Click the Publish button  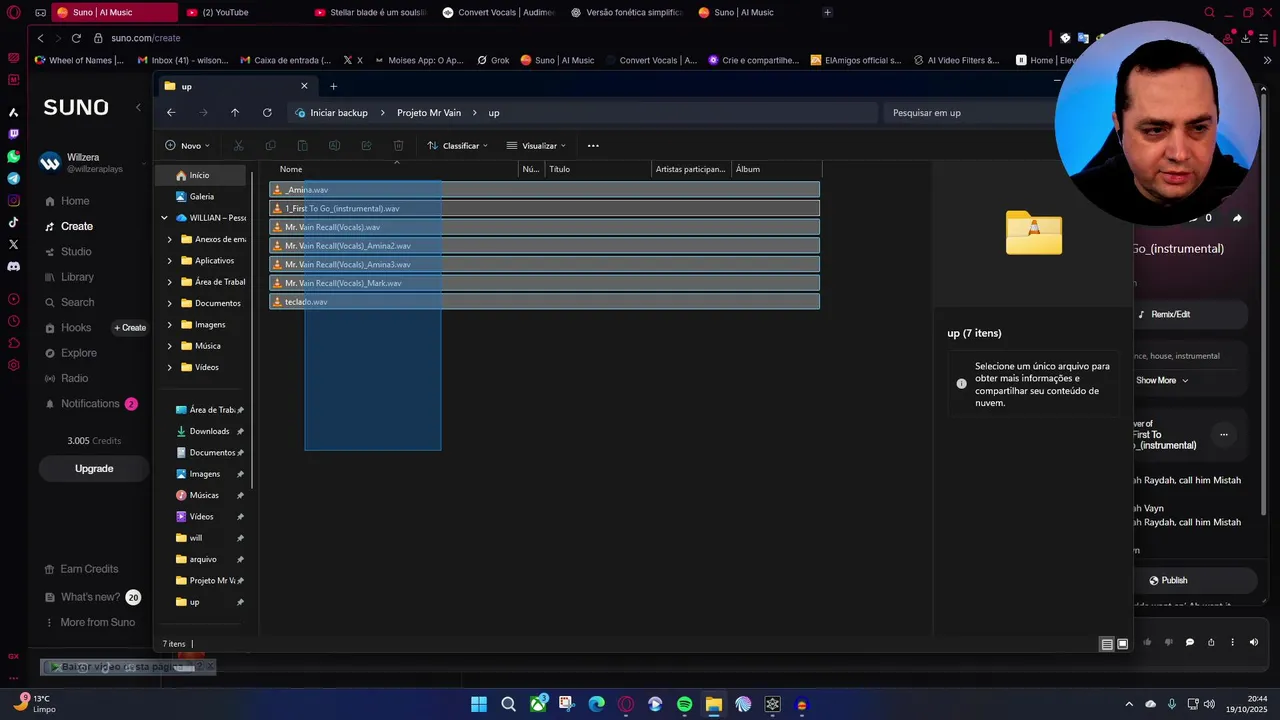pos(1168,580)
